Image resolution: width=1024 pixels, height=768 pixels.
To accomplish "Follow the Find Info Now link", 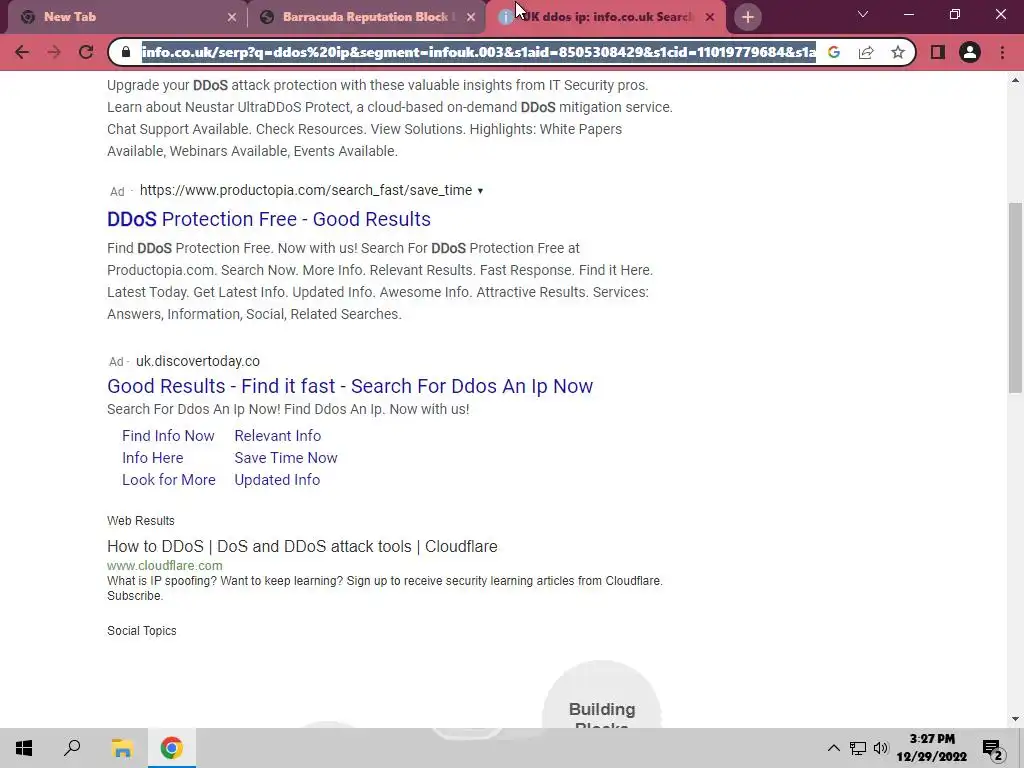I will click(x=168, y=436).
